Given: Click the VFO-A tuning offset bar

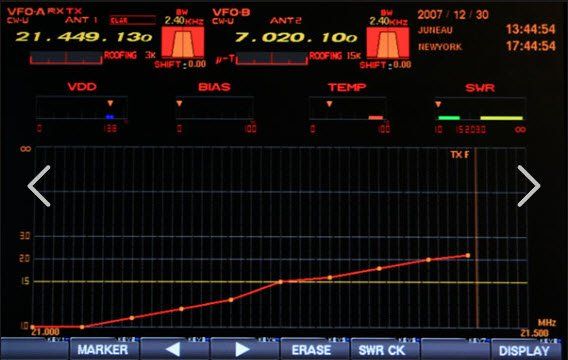Looking at the screenshot, I should (66, 58).
